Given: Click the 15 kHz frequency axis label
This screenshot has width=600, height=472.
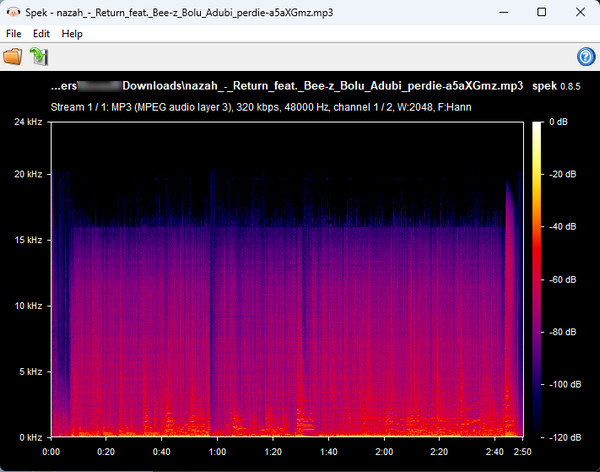Looking at the screenshot, I should tap(28, 240).
